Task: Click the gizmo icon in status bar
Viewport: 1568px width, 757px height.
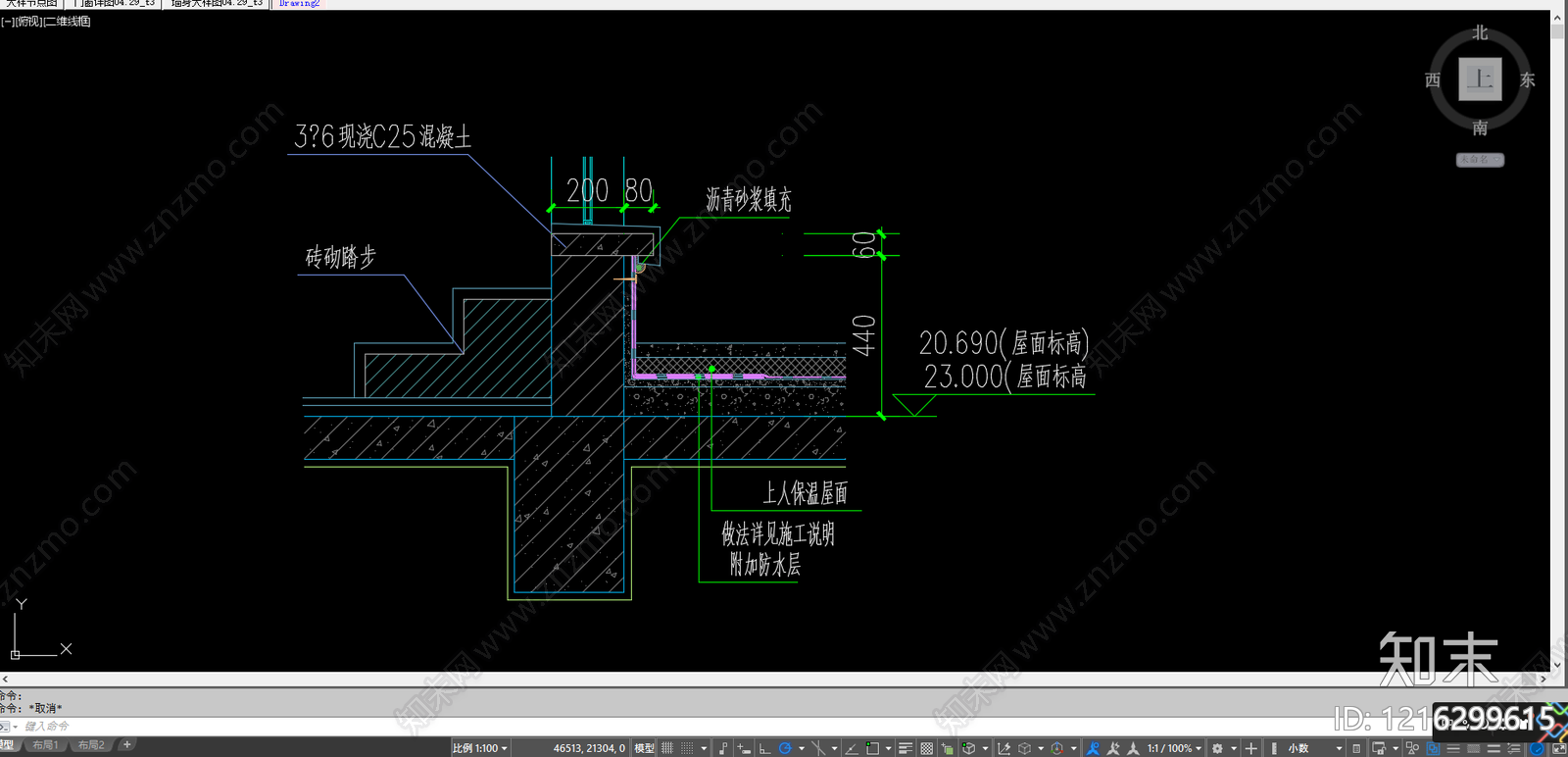Action: [x=1056, y=748]
